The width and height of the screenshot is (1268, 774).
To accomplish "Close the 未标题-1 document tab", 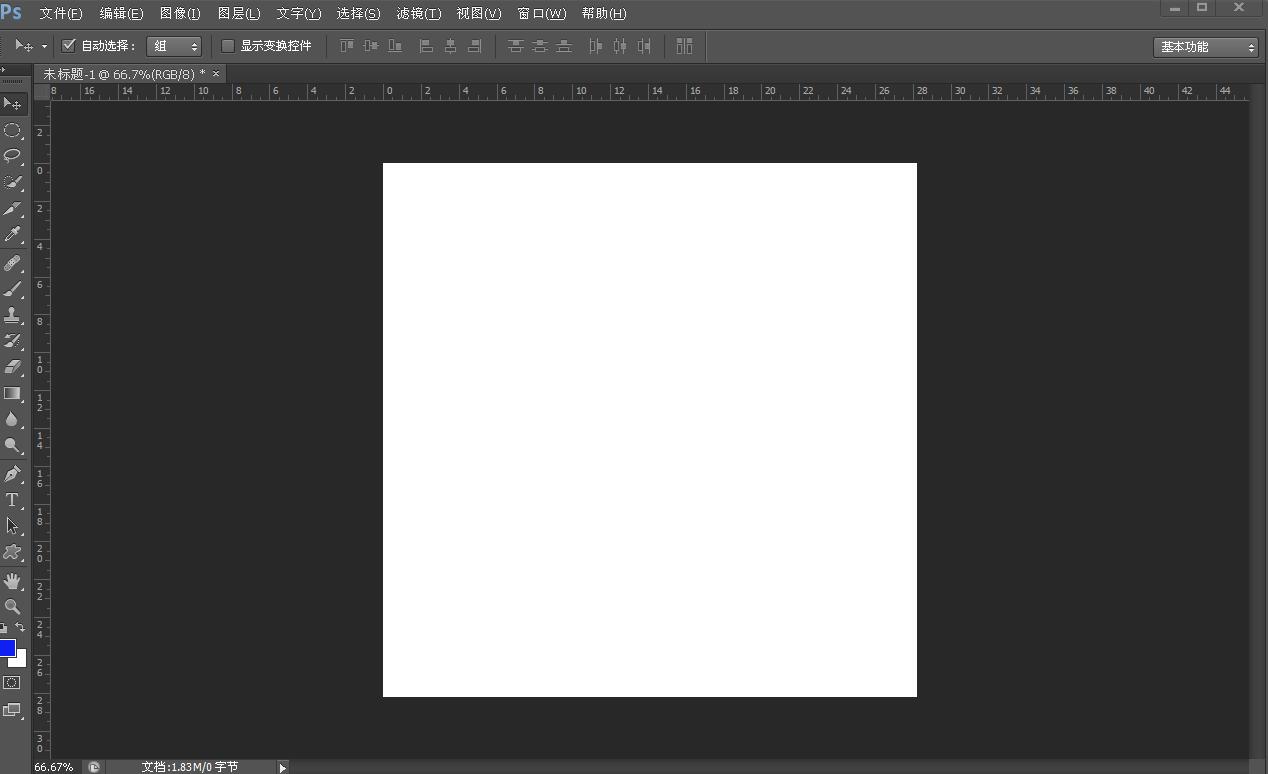I will [x=216, y=74].
